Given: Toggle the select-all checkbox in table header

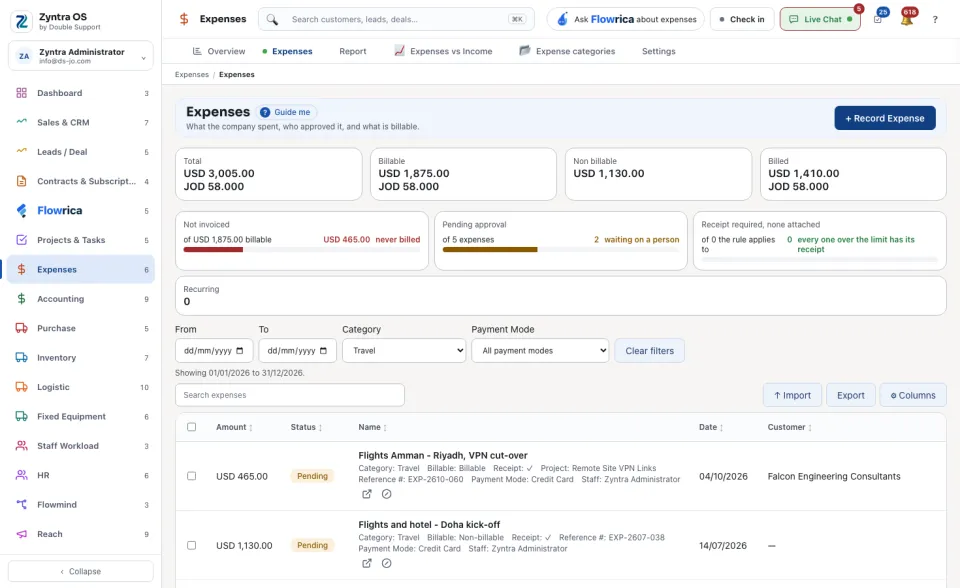Looking at the screenshot, I should point(192,427).
